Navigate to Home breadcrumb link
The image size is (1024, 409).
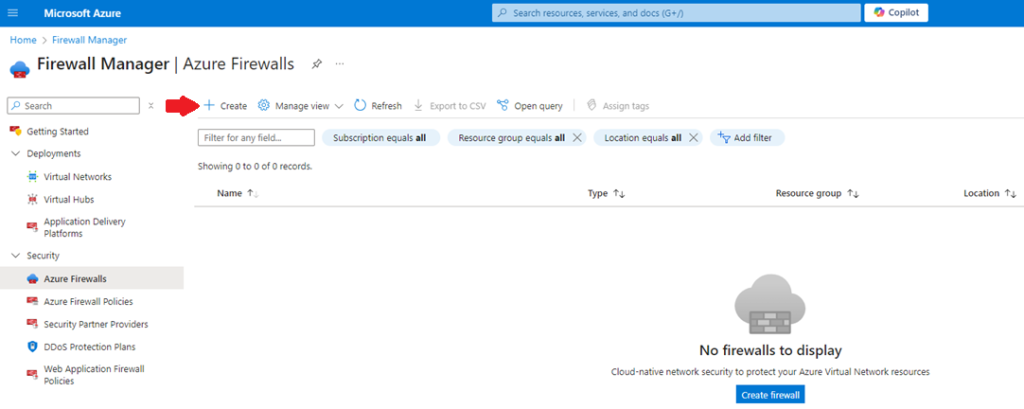pos(23,40)
